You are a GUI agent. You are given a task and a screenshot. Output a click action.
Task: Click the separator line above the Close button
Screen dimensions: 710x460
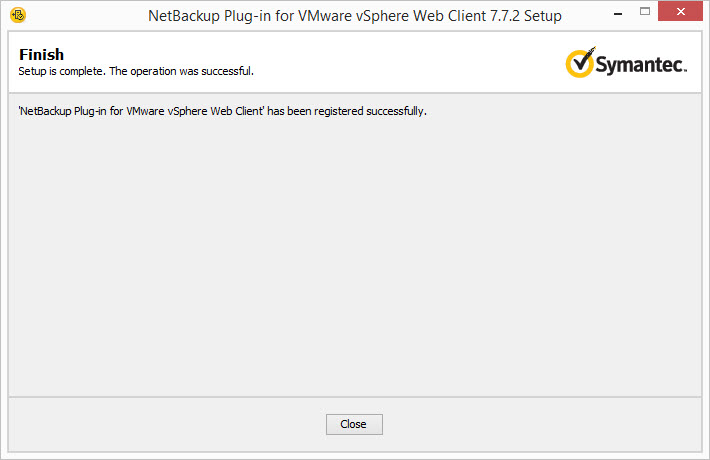pyautogui.click(x=355, y=397)
